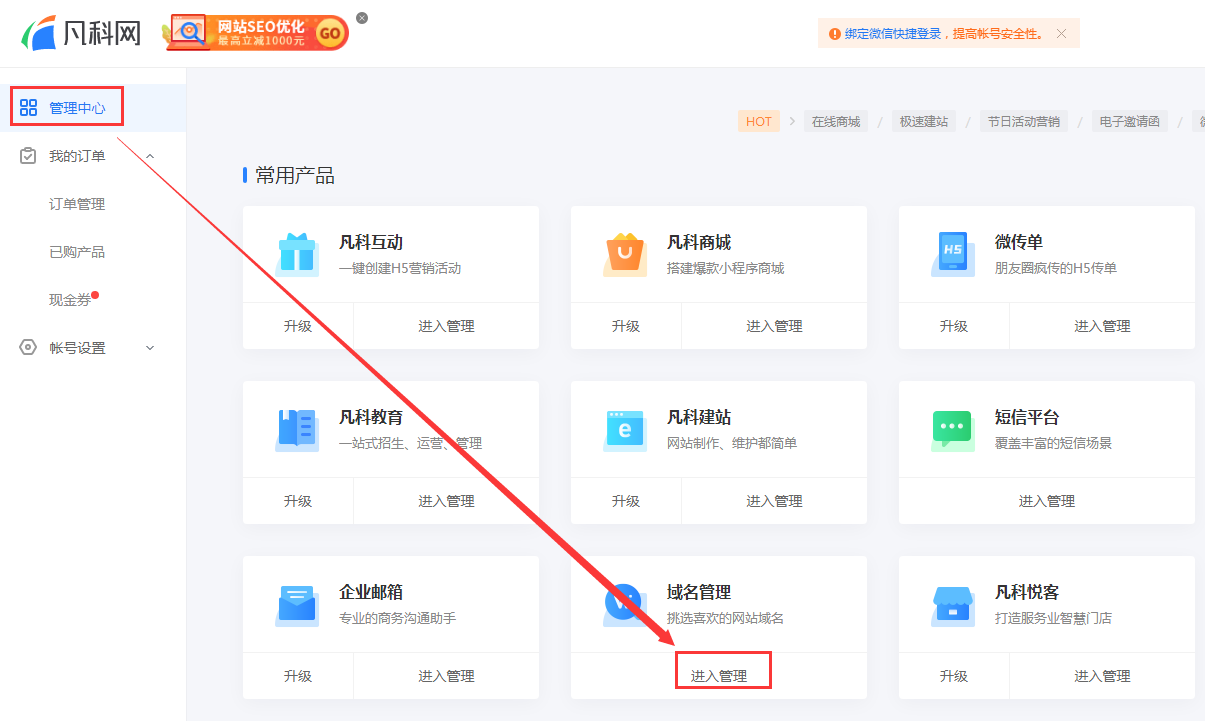
Task: Click the 挑选喜欢的网站域名 description text
Action: click(725, 618)
